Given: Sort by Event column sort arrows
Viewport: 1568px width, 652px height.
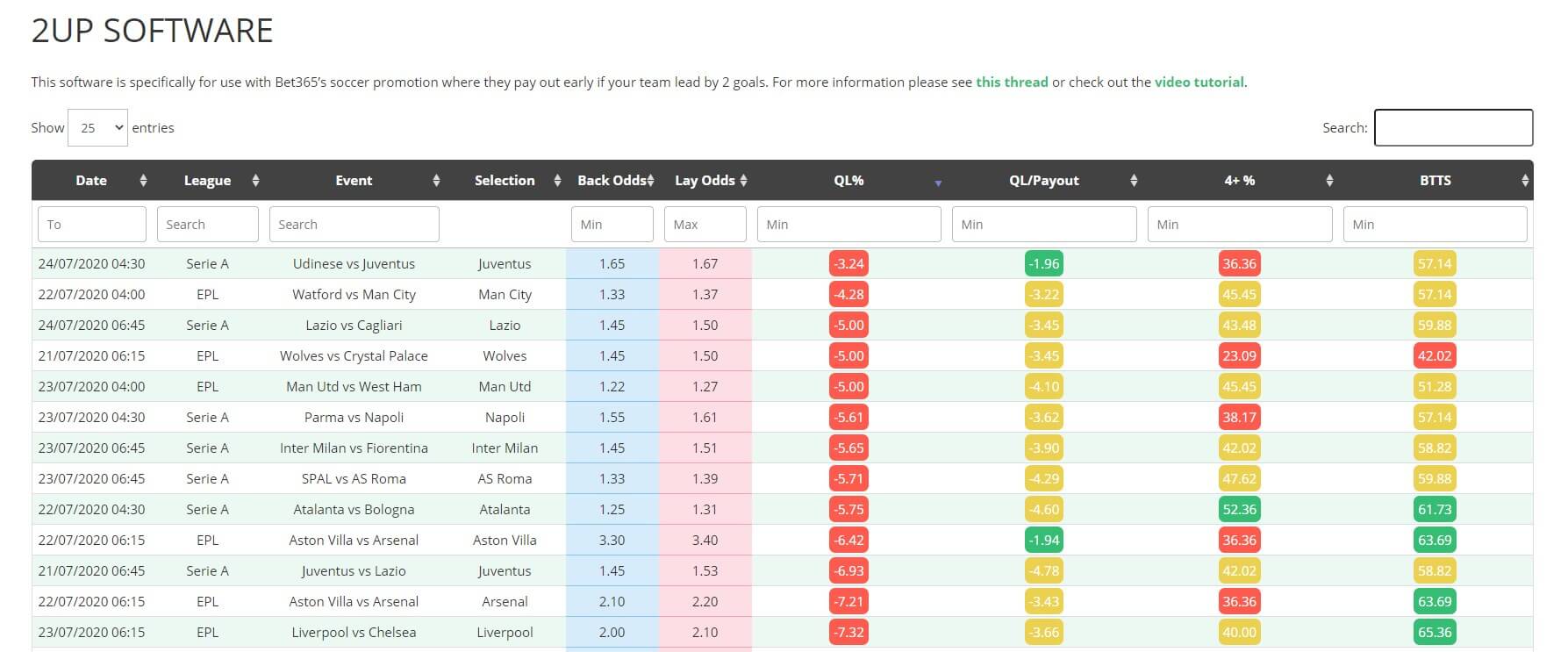Looking at the screenshot, I should (x=436, y=181).
